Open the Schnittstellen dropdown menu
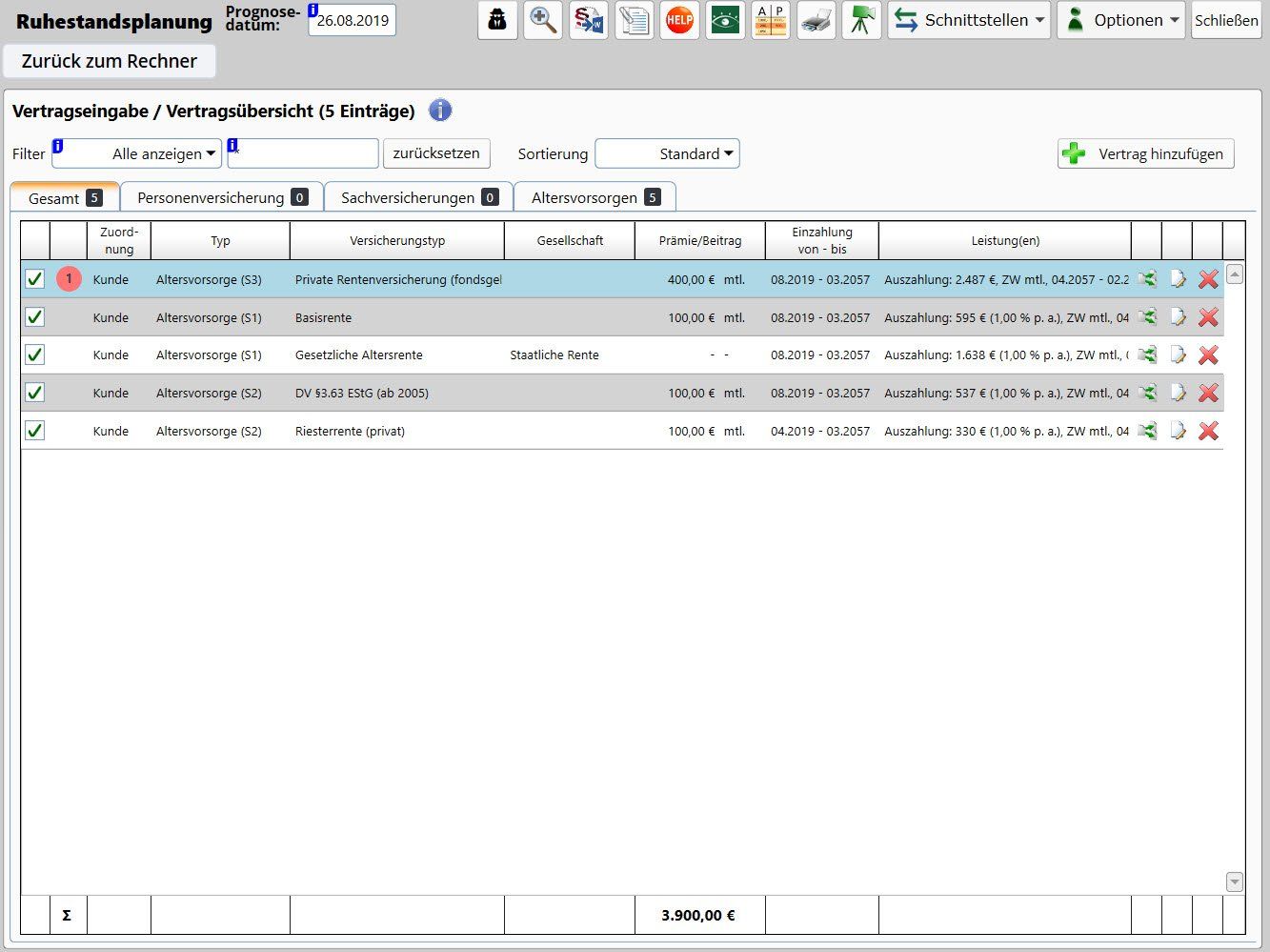1270x952 pixels. (x=969, y=20)
